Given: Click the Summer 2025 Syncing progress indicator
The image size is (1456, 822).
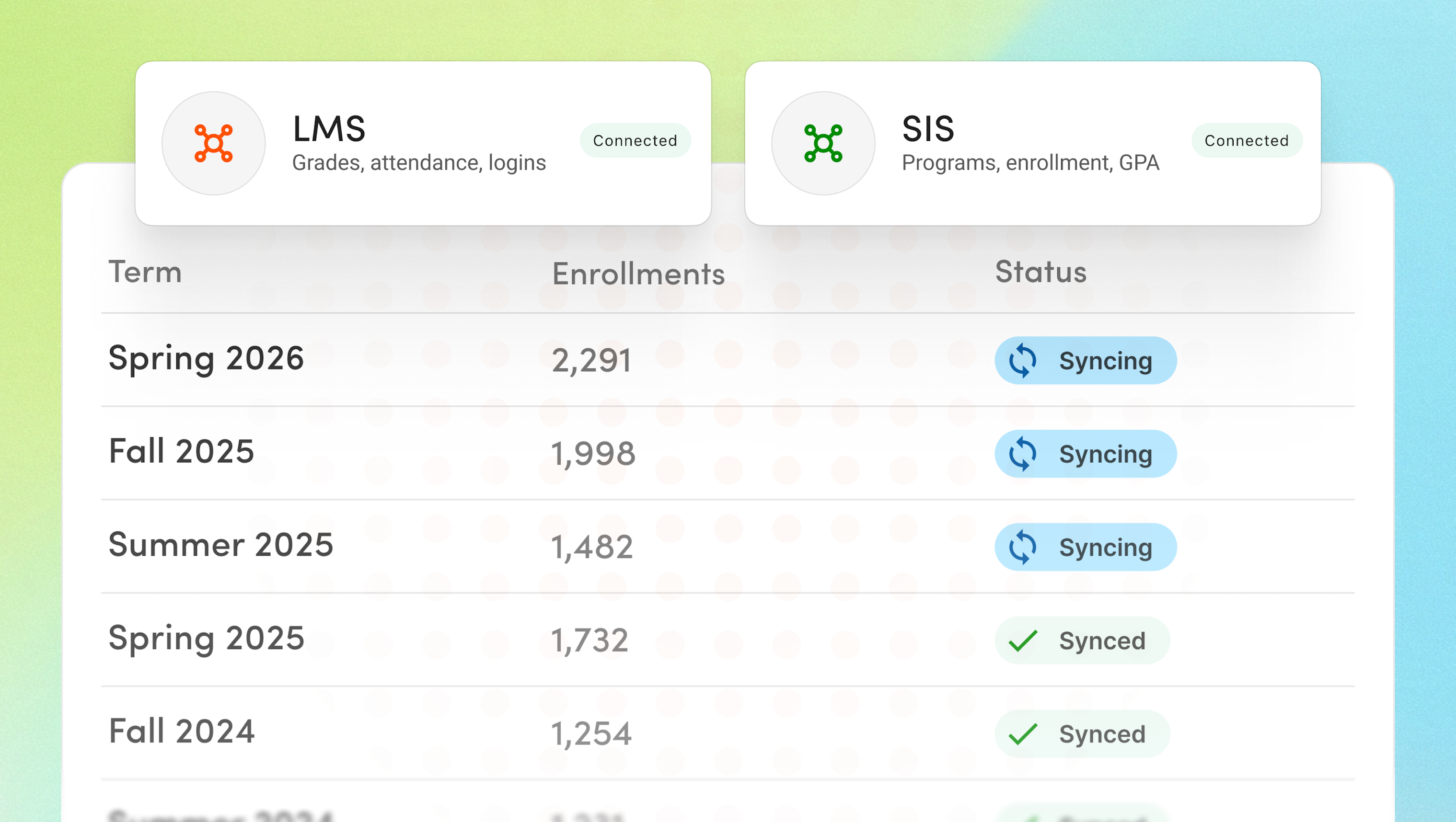Looking at the screenshot, I should coord(1024,546).
